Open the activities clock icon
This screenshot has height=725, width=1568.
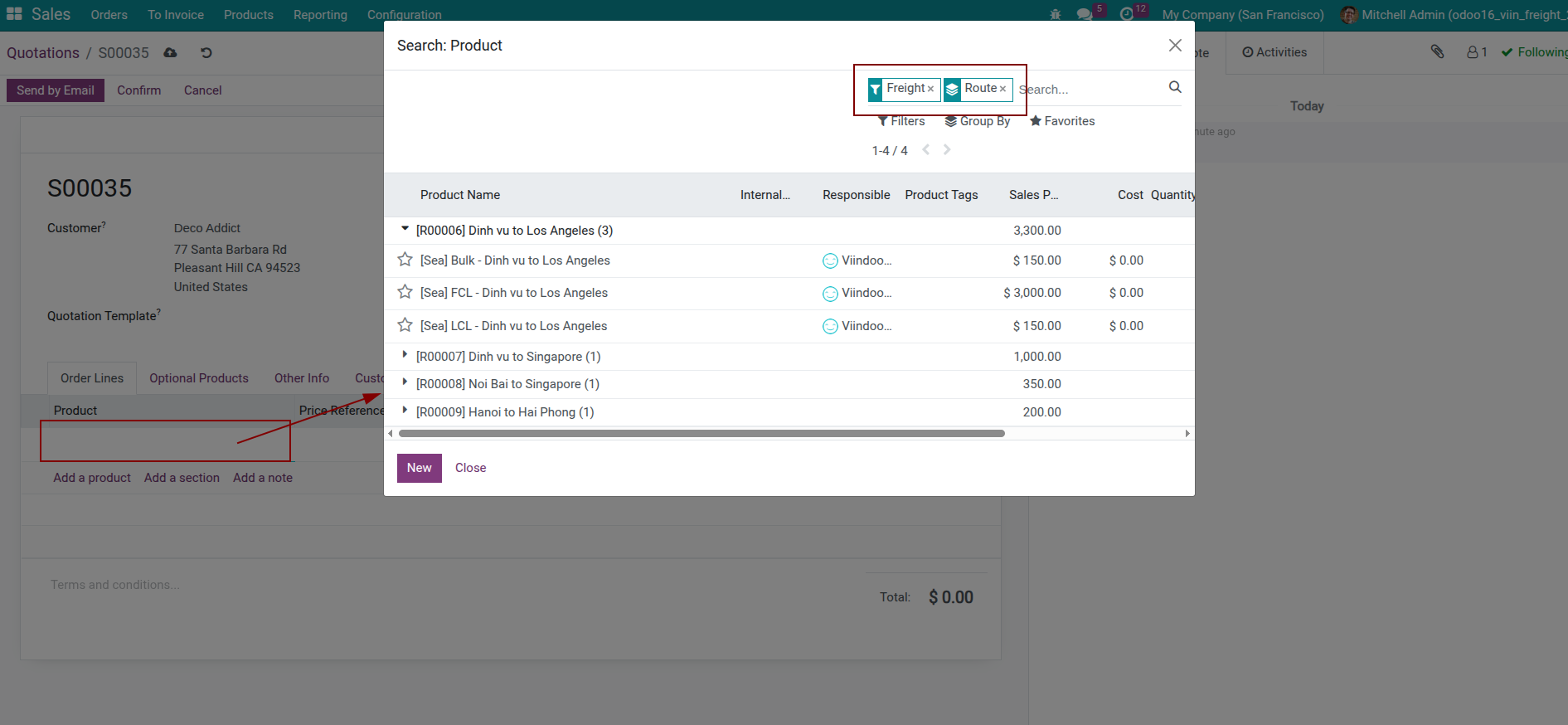point(1127,15)
